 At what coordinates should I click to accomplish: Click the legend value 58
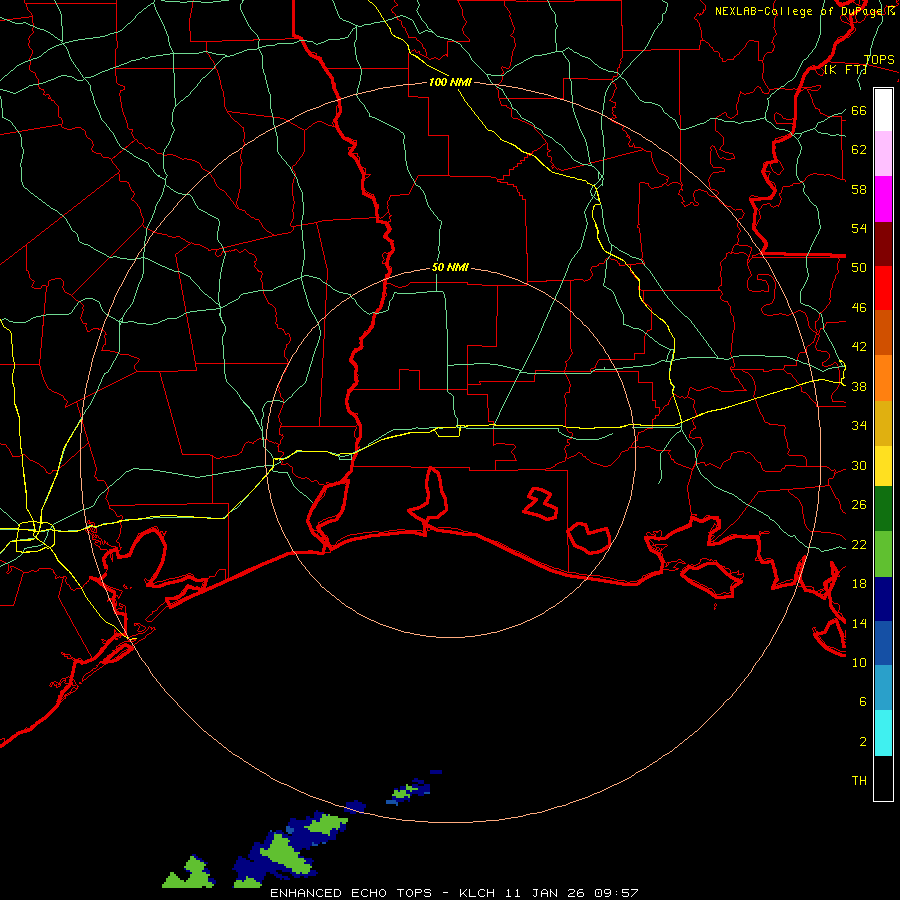click(859, 189)
